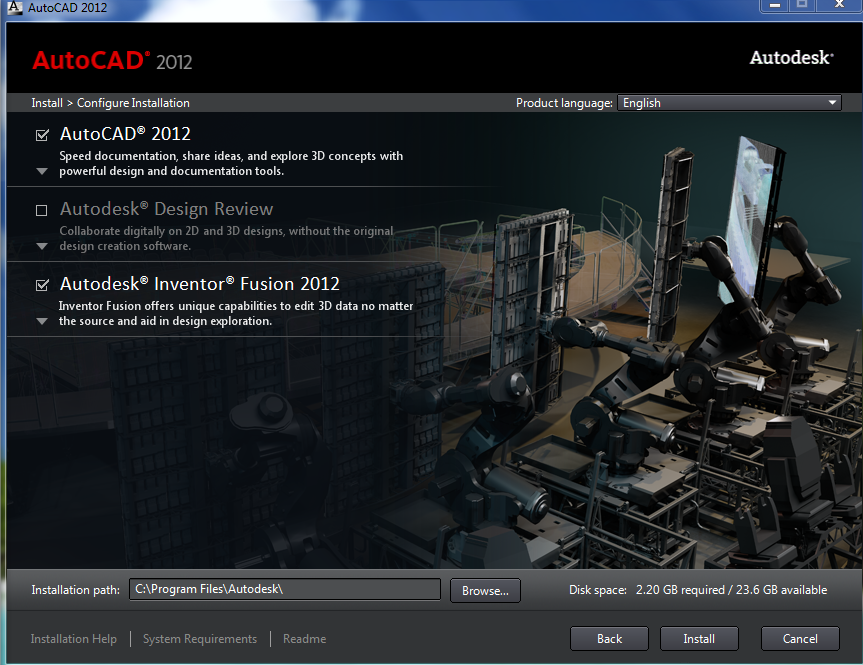Uncheck the Autodesk Inventor Fusion 2012 checkbox
863x665 pixels.
point(42,285)
